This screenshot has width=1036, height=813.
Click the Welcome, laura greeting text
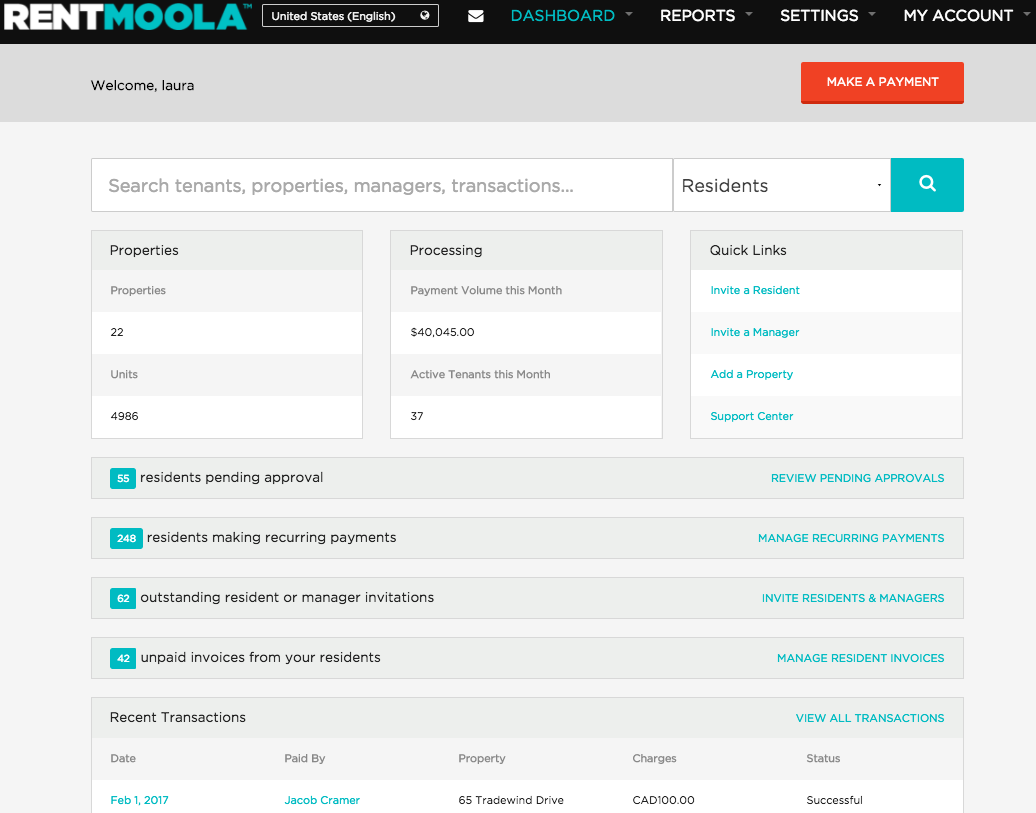[142, 85]
